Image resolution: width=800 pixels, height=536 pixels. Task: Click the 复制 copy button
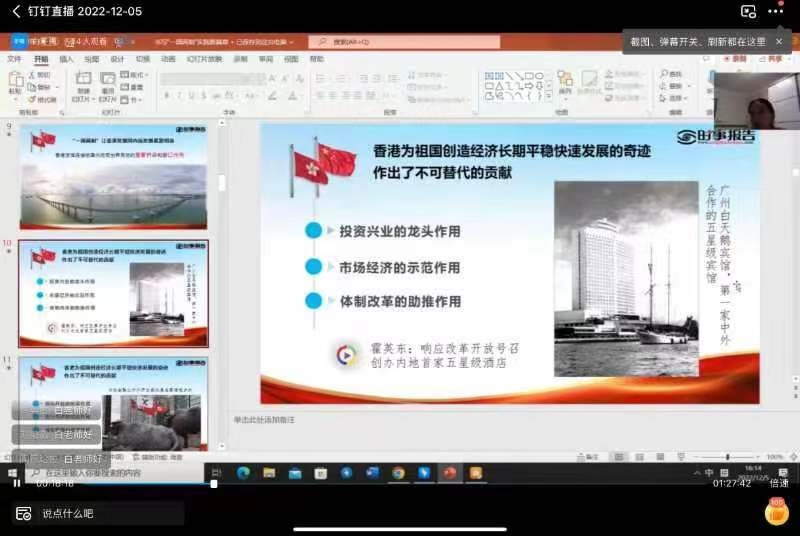coord(40,87)
